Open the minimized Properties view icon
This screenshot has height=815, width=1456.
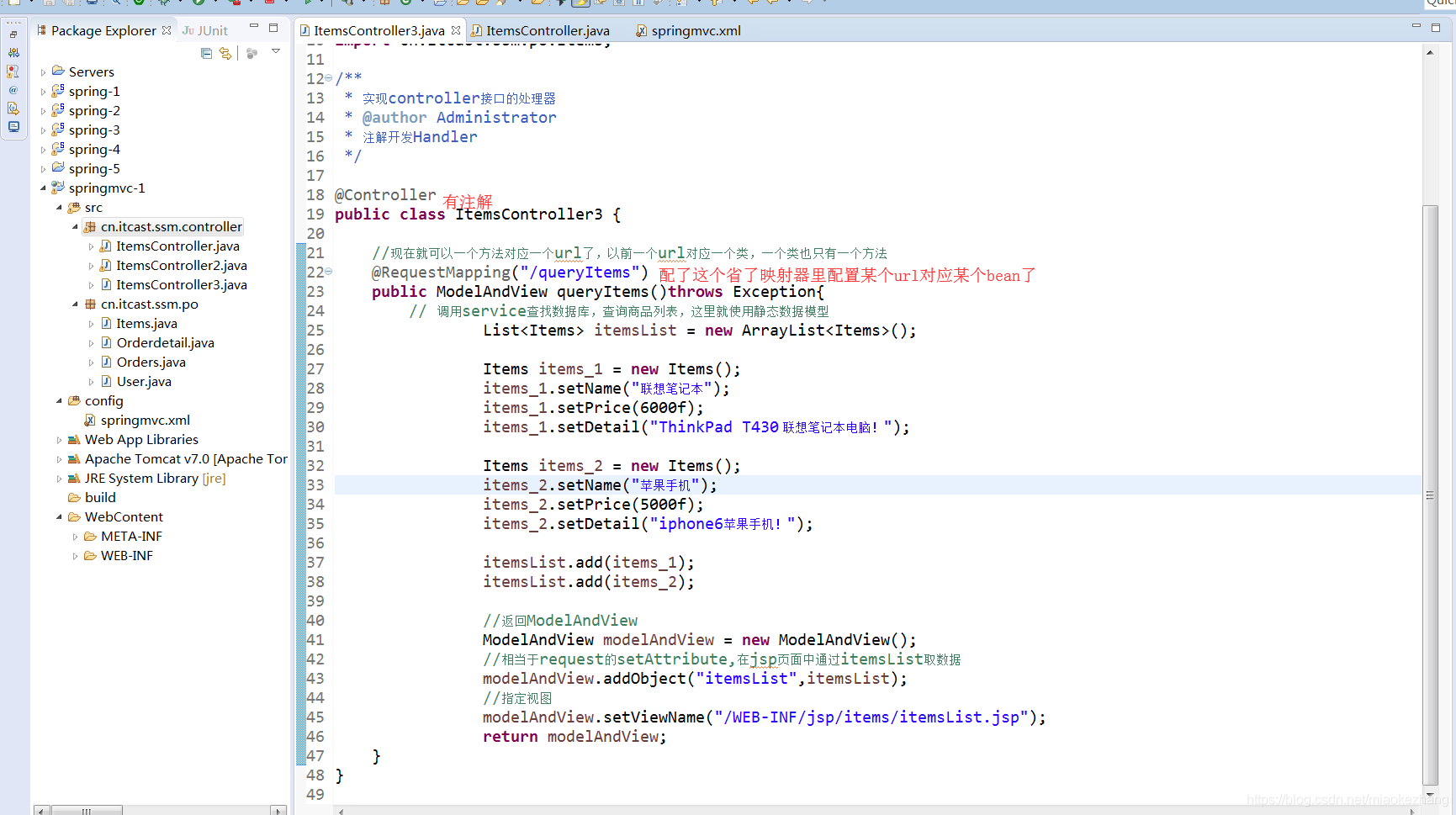[x=13, y=52]
